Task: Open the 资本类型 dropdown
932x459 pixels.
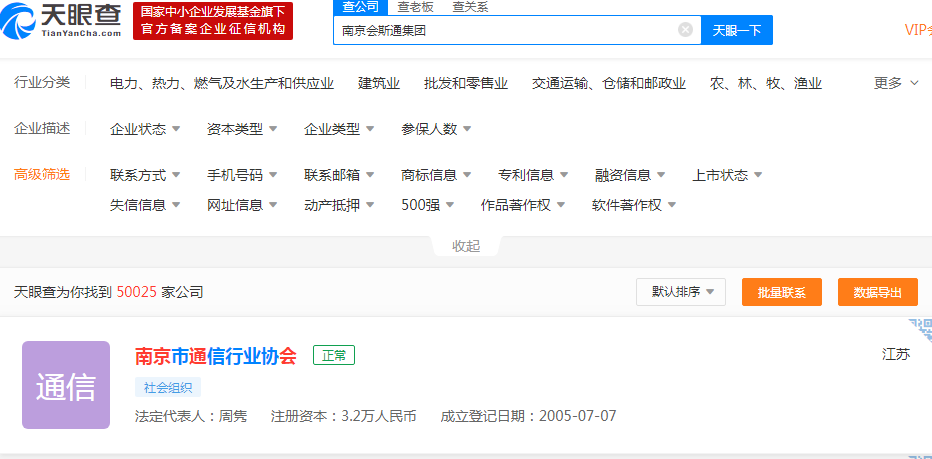Action: [x=242, y=129]
